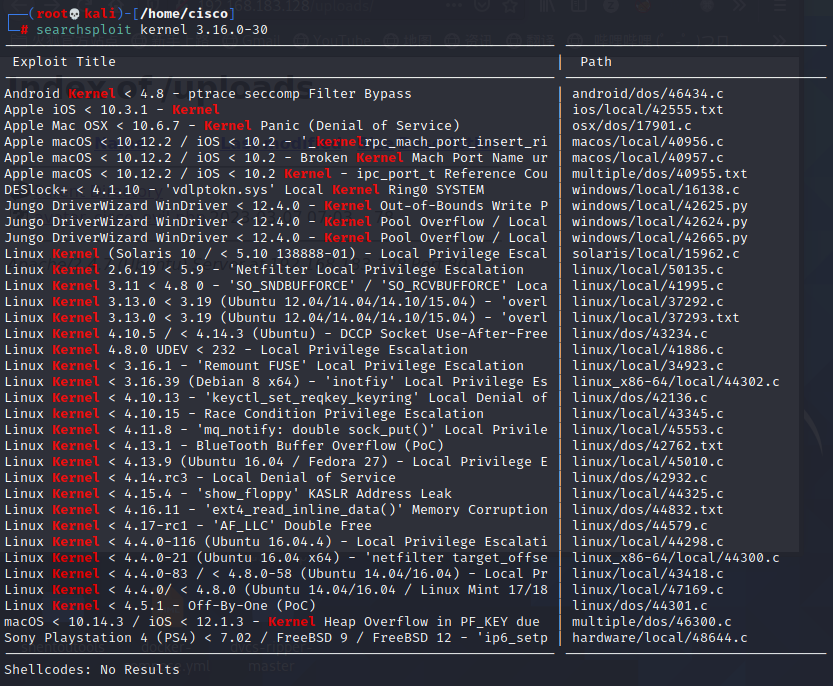Click path multiple/dos/40955.txt
The width and height of the screenshot is (833, 686).
coord(659,174)
